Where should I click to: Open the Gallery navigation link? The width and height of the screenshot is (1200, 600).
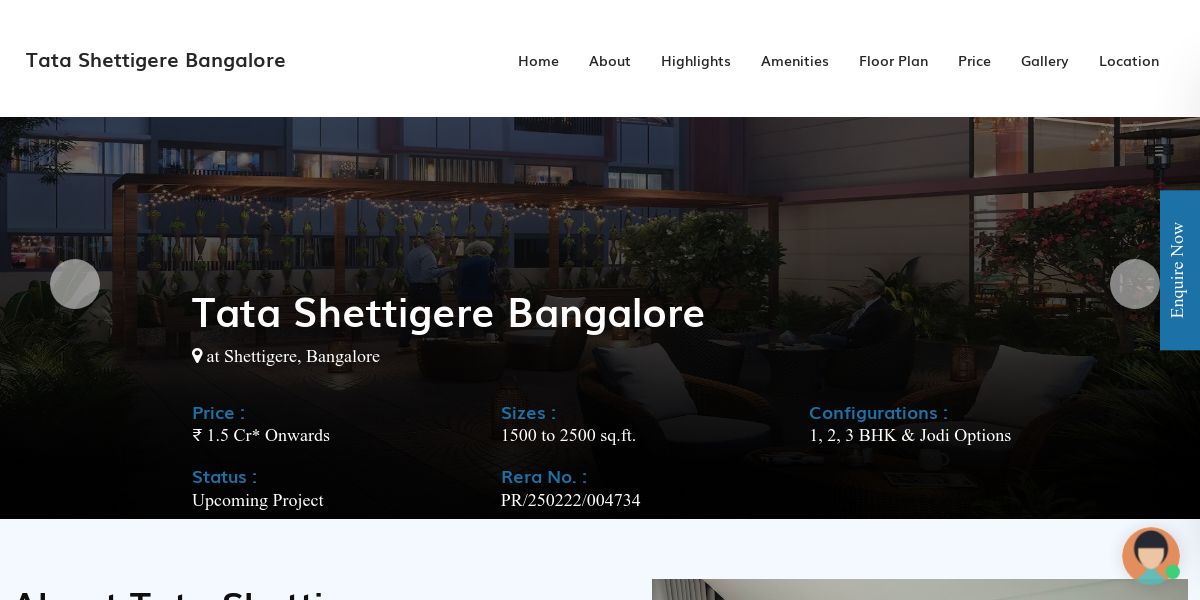(x=1045, y=61)
